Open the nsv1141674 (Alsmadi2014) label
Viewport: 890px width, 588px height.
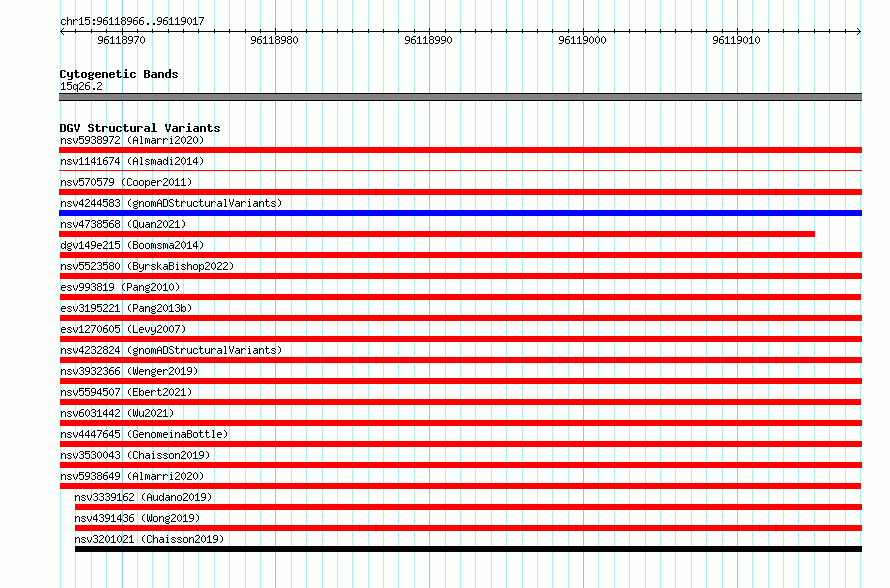132,161
